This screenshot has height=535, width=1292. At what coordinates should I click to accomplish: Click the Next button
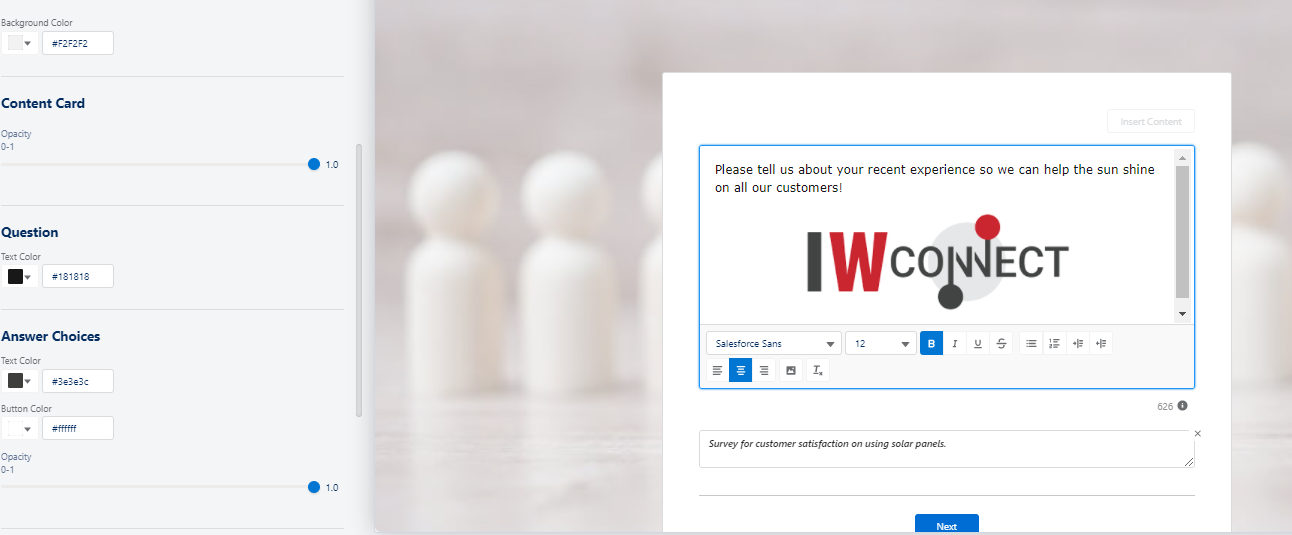coord(947,525)
